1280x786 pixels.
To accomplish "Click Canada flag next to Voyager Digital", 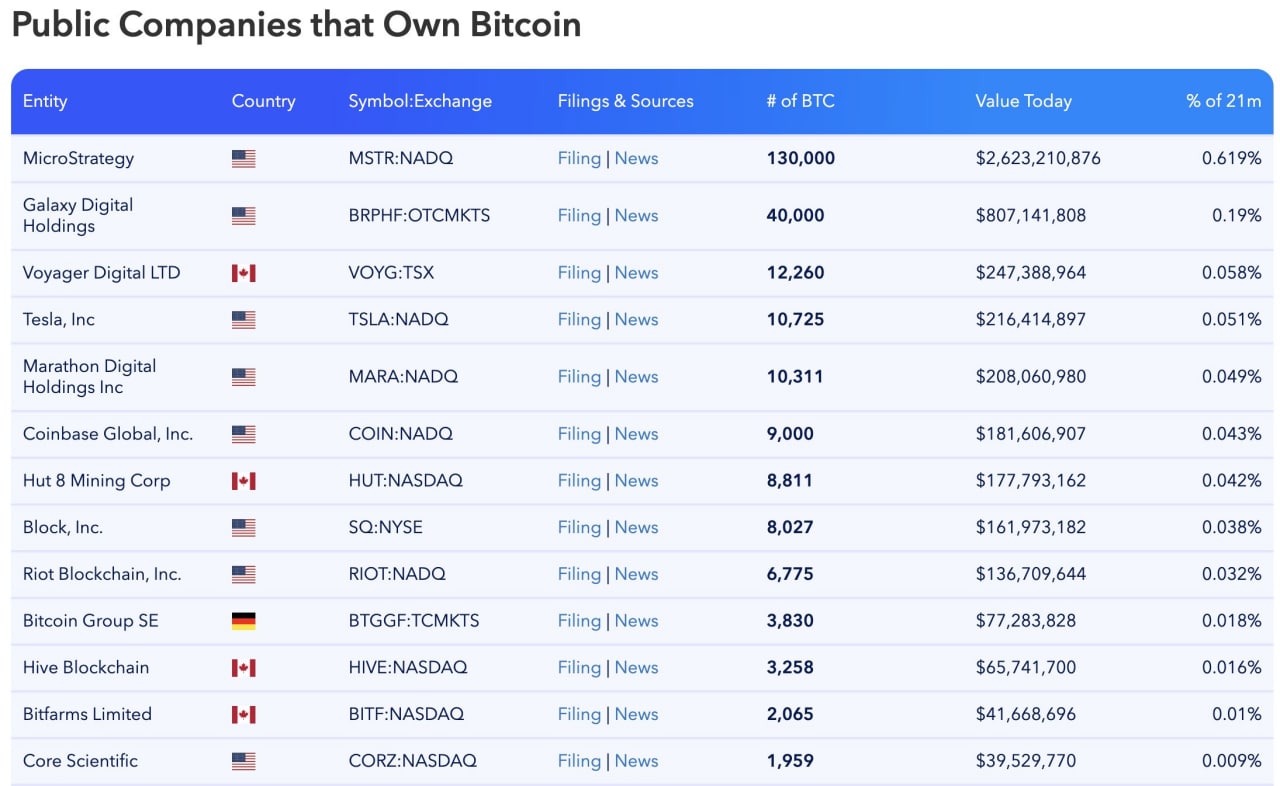I will click(x=243, y=273).
